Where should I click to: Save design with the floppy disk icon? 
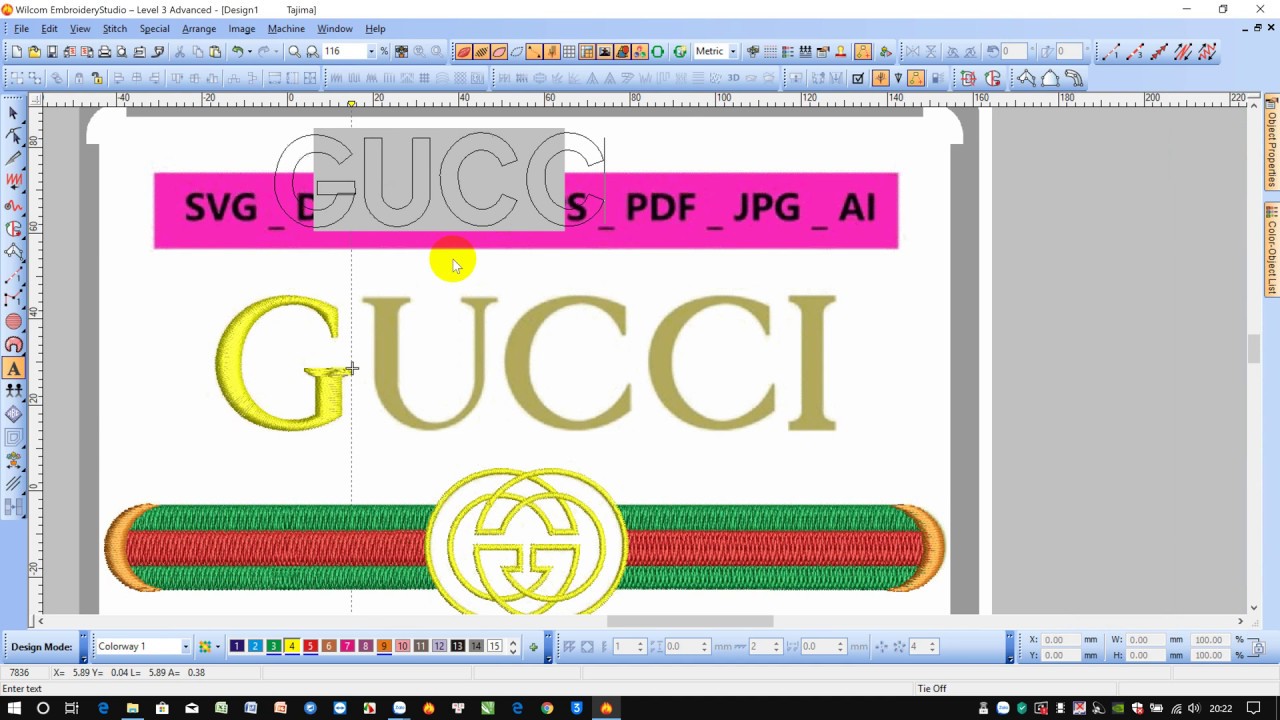coord(51,52)
